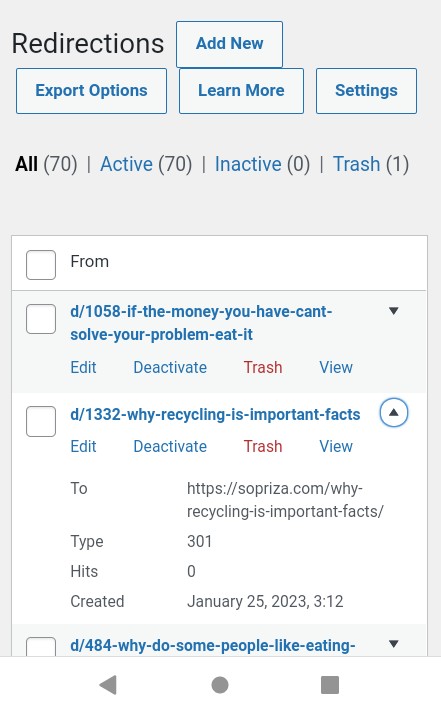Open the d/1332-why-recycling-is-important-facts link

pos(215,414)
